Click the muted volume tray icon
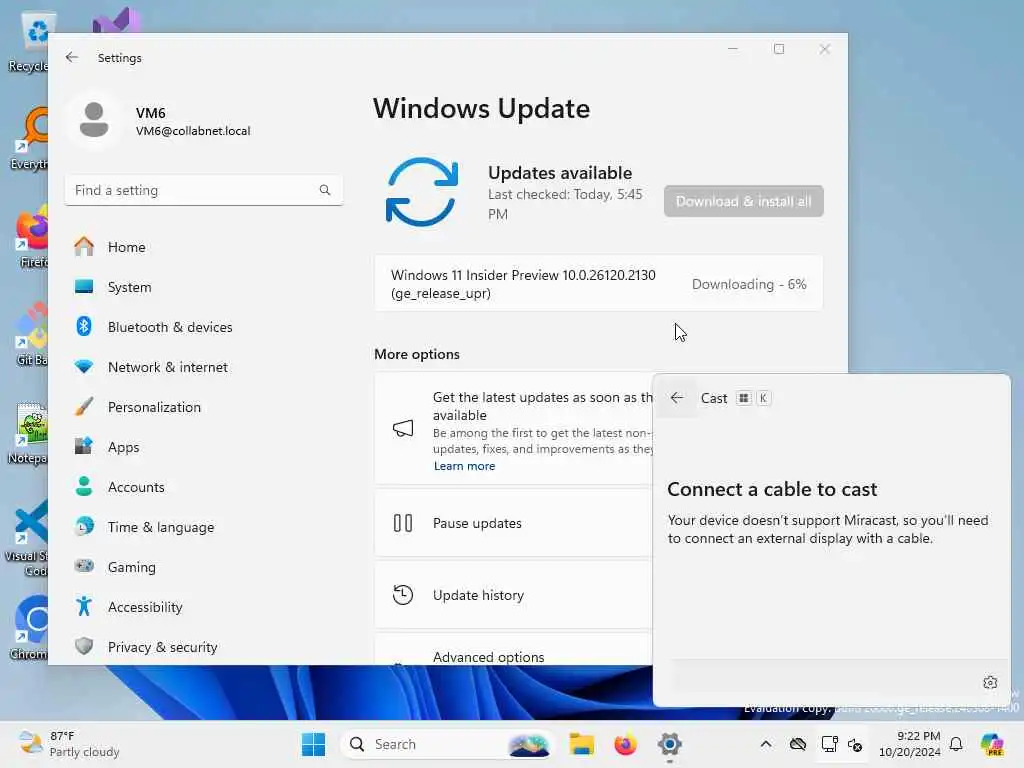1024x768 pixels. pyautogui.click(x=855, y=744)
